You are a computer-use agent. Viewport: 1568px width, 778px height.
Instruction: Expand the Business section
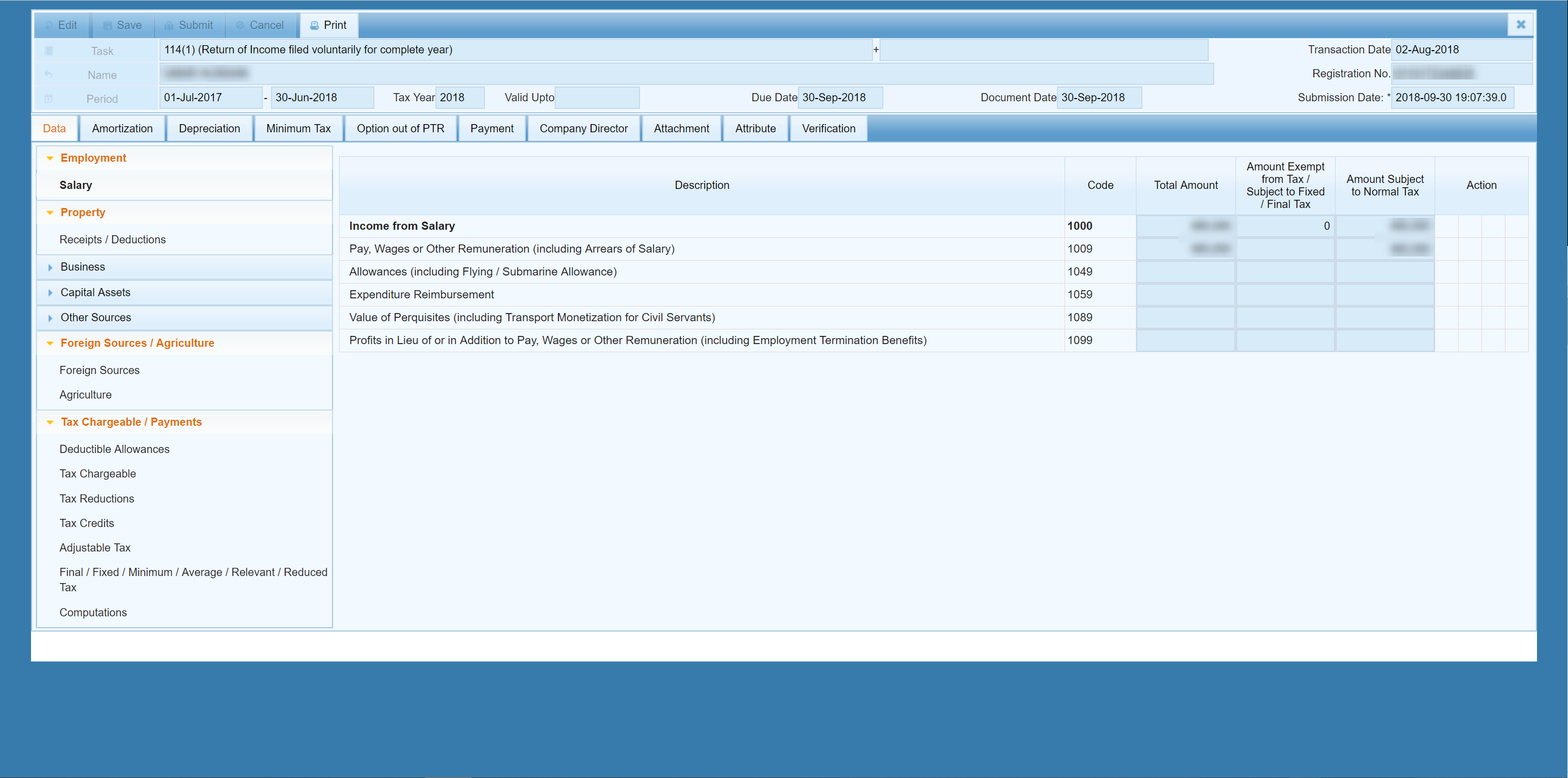click(x=185, y=267)
